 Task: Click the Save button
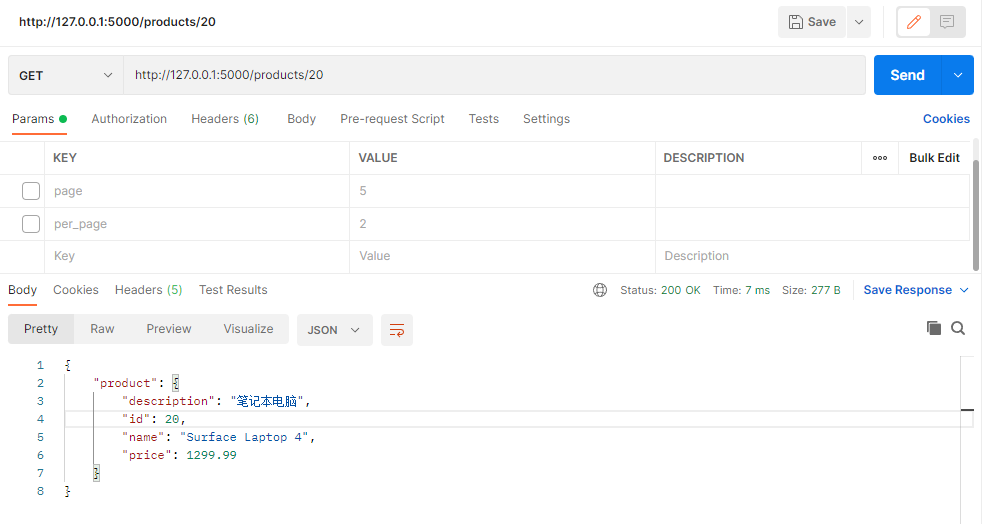click(x=812, y=22)
